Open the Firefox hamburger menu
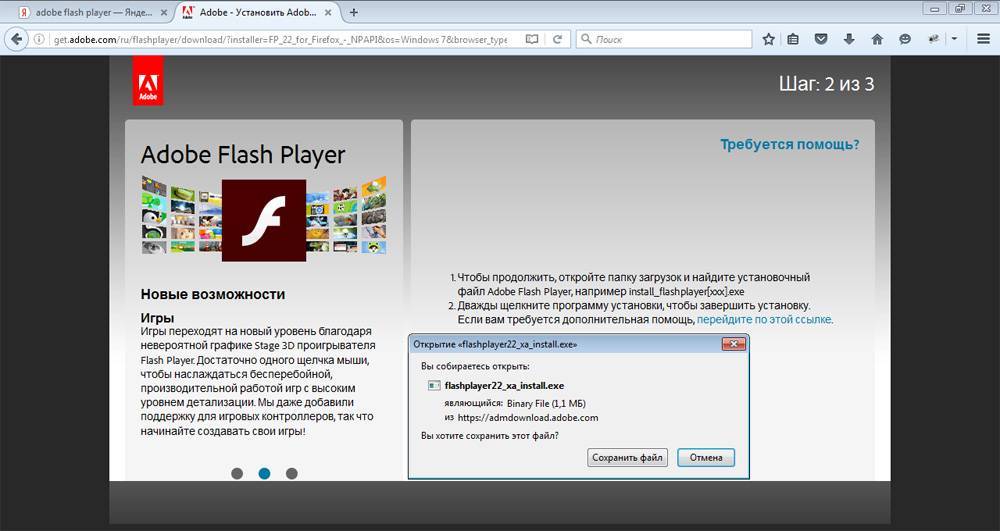The image size is (1000, 531). (983, 40)
